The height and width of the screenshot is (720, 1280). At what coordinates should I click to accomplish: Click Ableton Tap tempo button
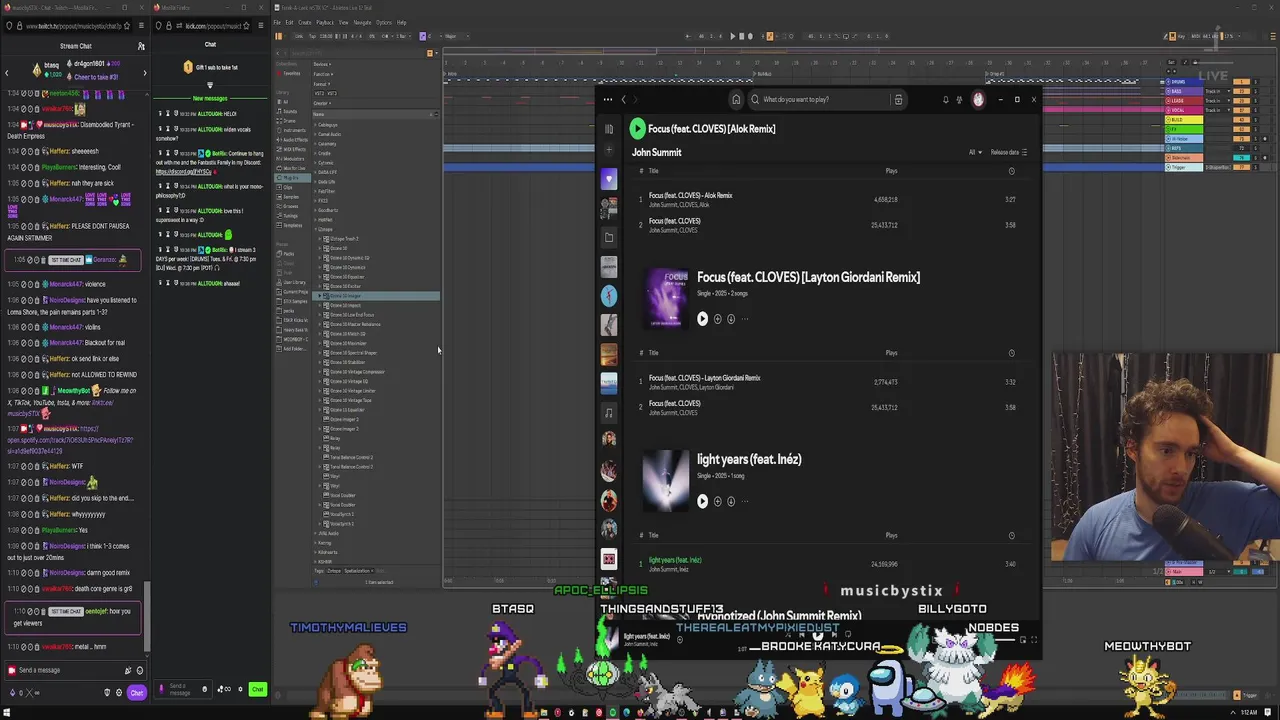313,36
